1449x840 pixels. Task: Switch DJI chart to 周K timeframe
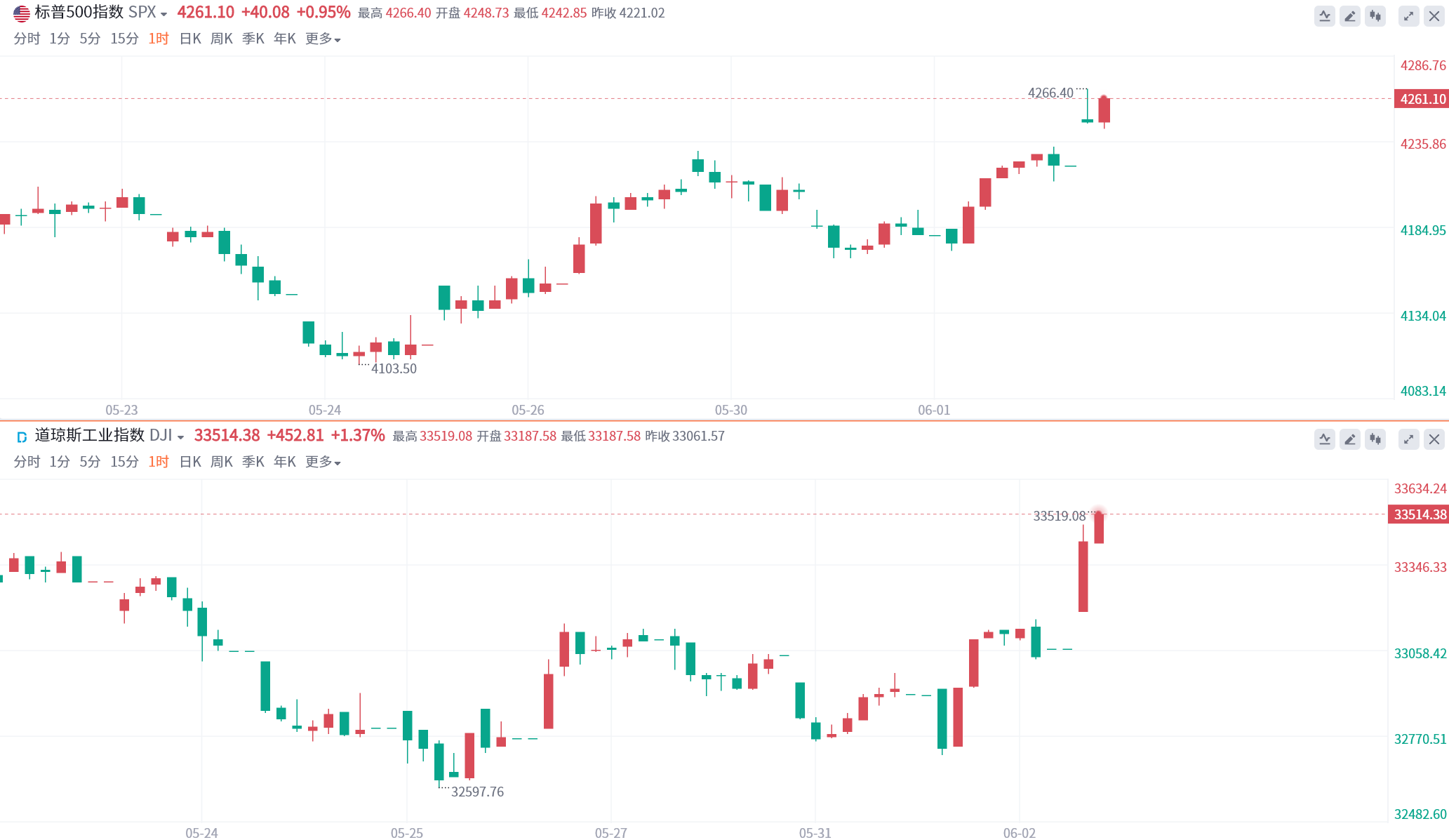(x=221, y=462)
